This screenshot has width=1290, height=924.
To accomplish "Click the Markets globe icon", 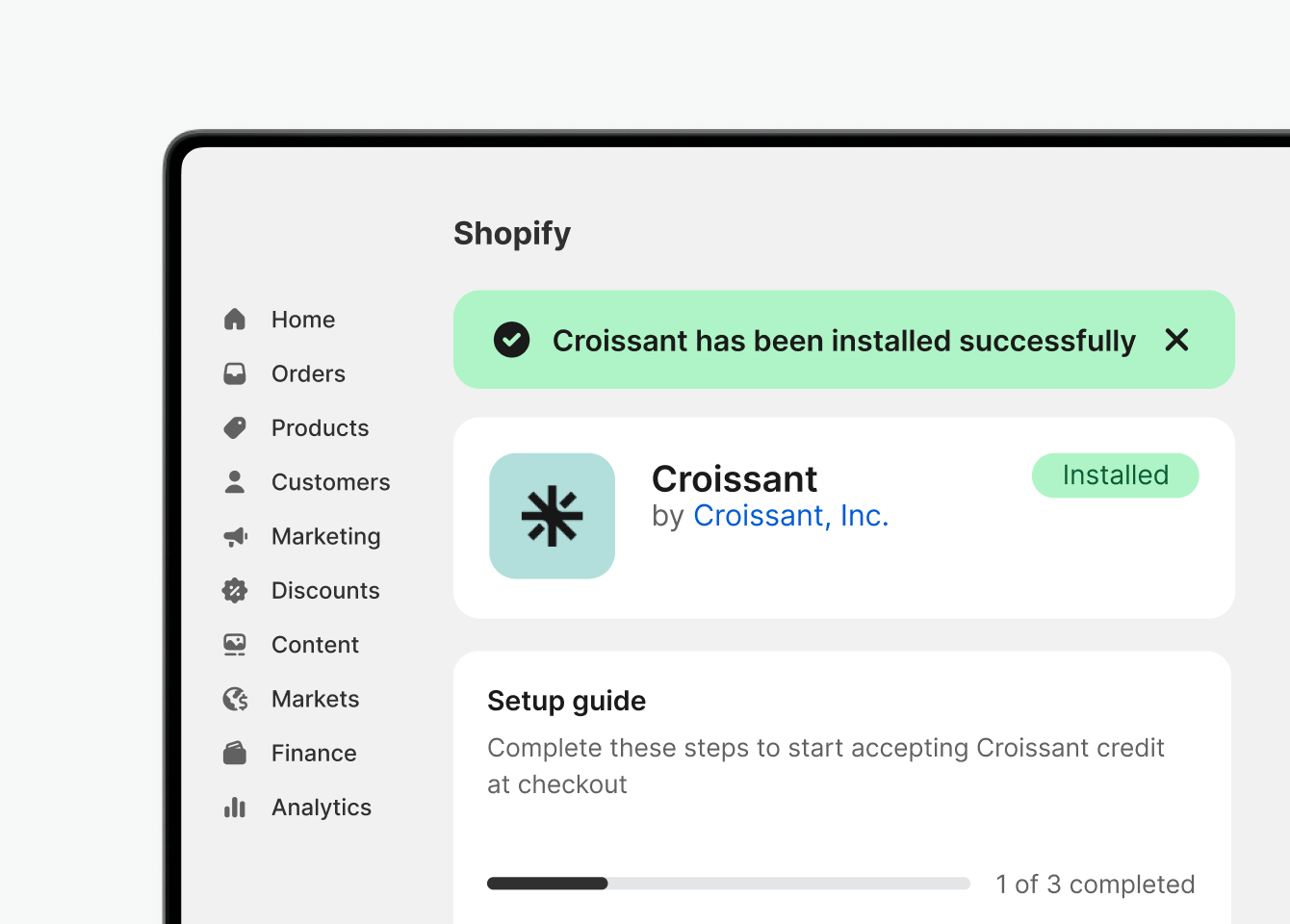I will pos(235,699).
